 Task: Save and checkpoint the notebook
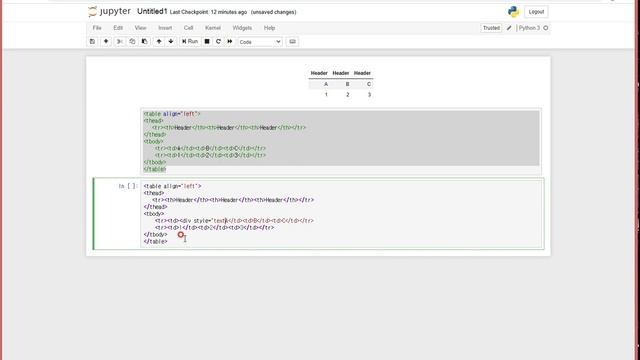click(x=92, y=42)
